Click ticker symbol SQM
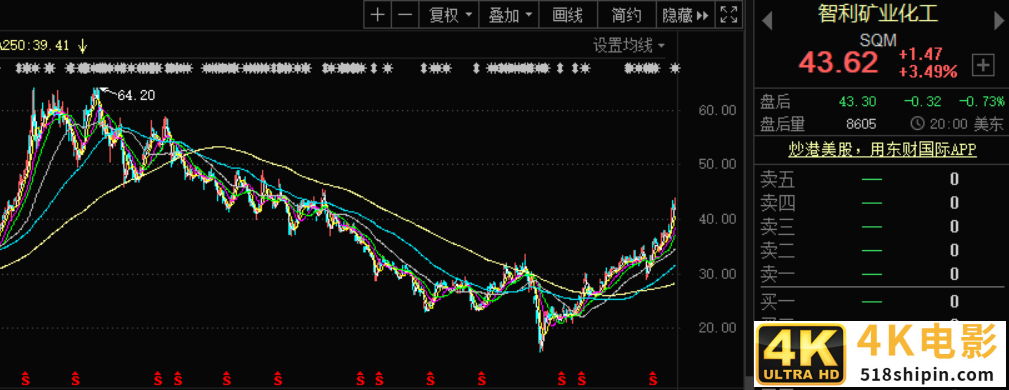This screenshot has height=390, width=1009. [878, 41]
